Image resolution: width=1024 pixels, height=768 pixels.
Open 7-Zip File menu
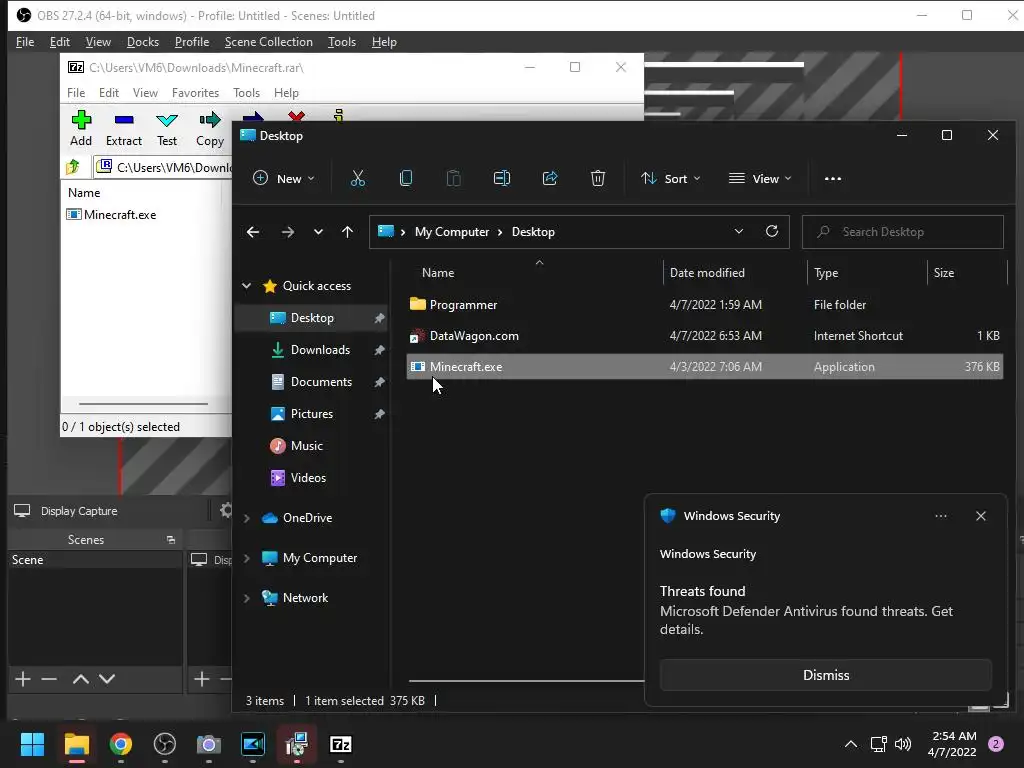76,93
